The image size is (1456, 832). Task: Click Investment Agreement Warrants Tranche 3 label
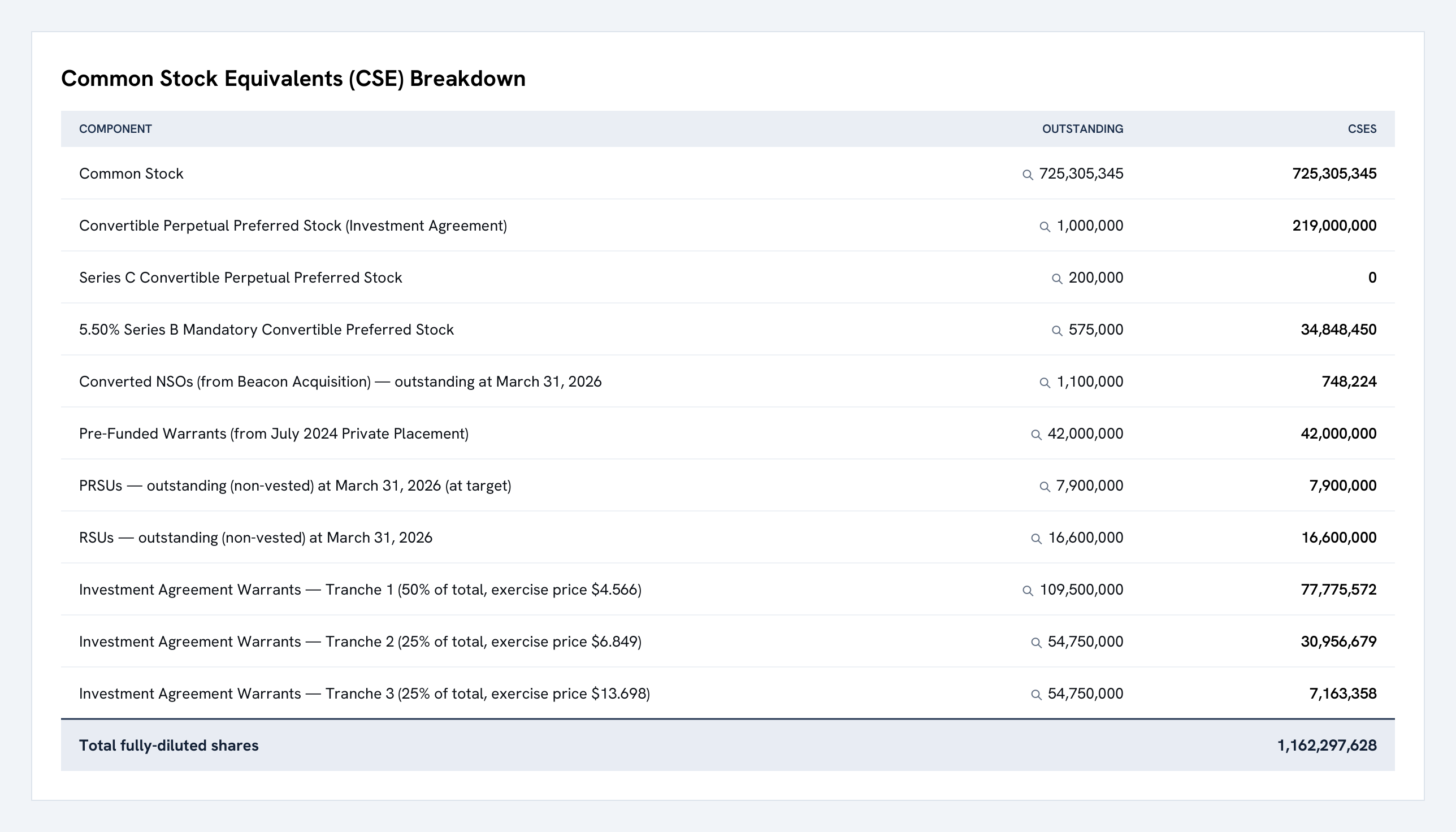coord(365,694)
